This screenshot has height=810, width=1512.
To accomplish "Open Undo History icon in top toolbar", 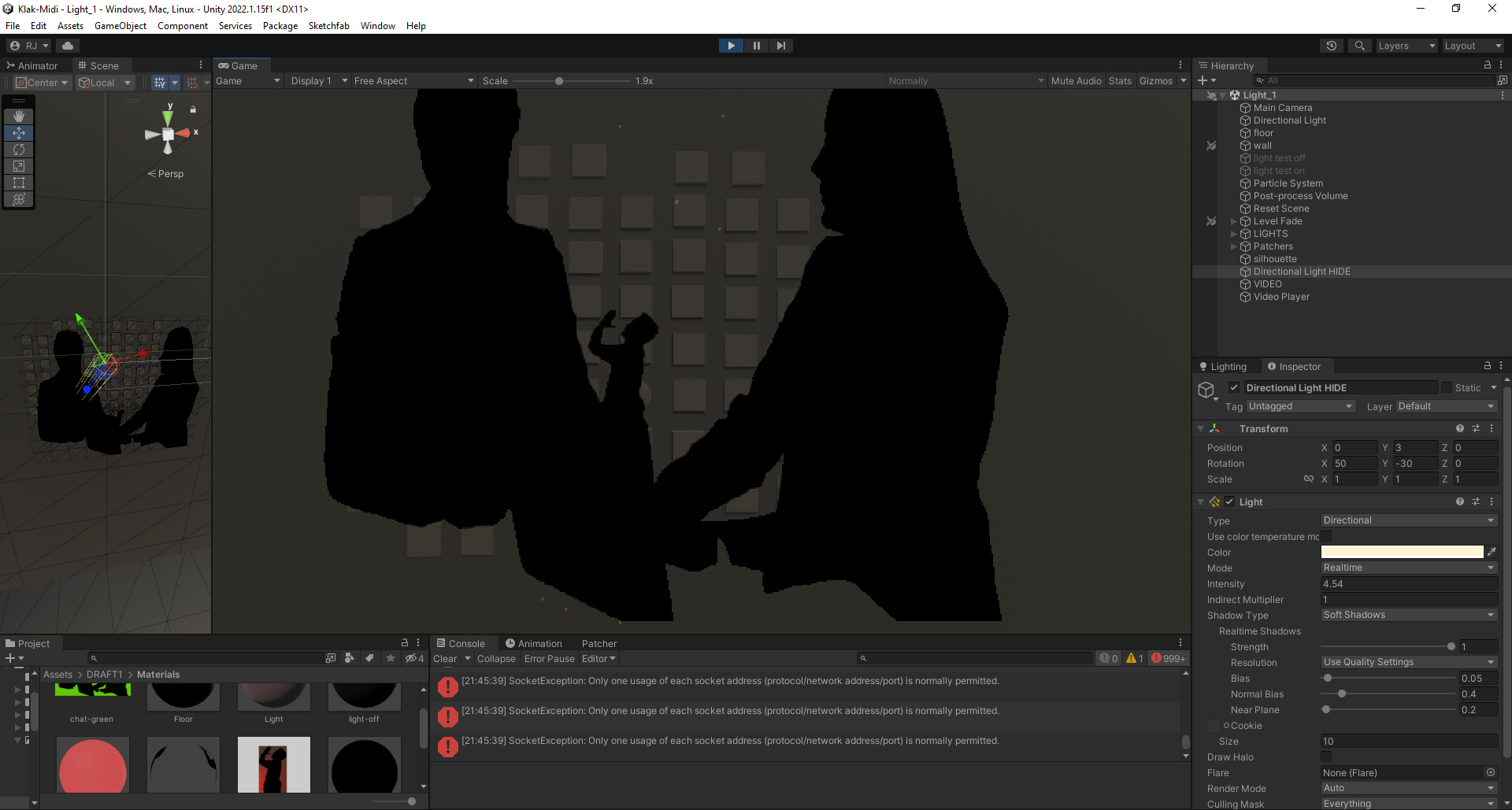I will 1332,46.
